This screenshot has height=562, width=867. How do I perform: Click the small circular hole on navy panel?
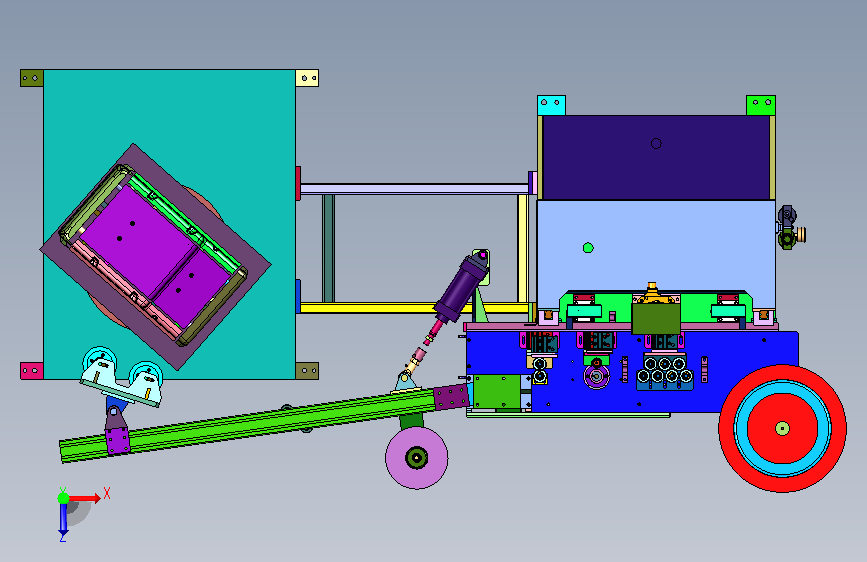point(656,144)
